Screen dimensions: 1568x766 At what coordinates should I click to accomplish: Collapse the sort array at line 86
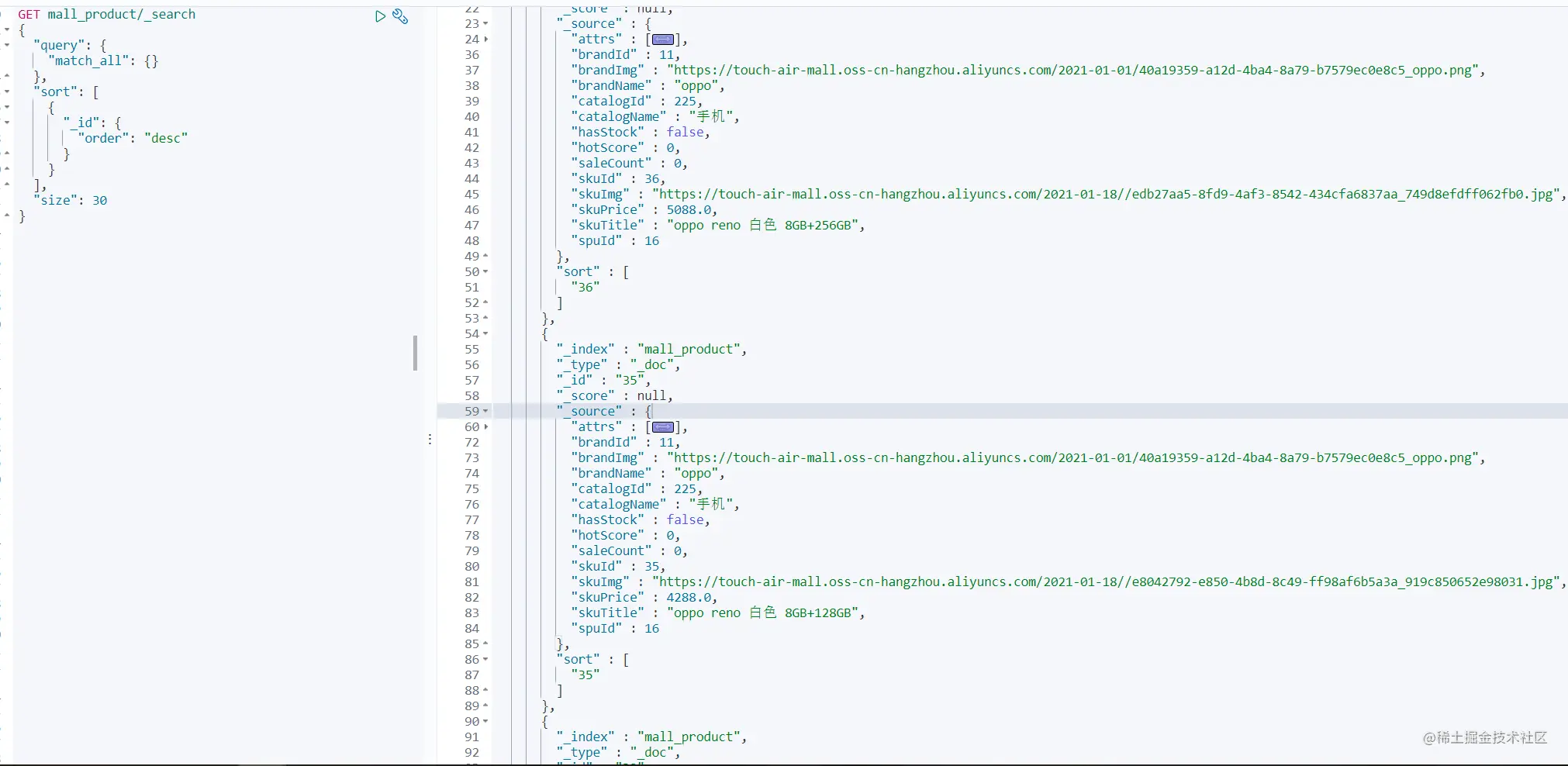pos(485,660)
